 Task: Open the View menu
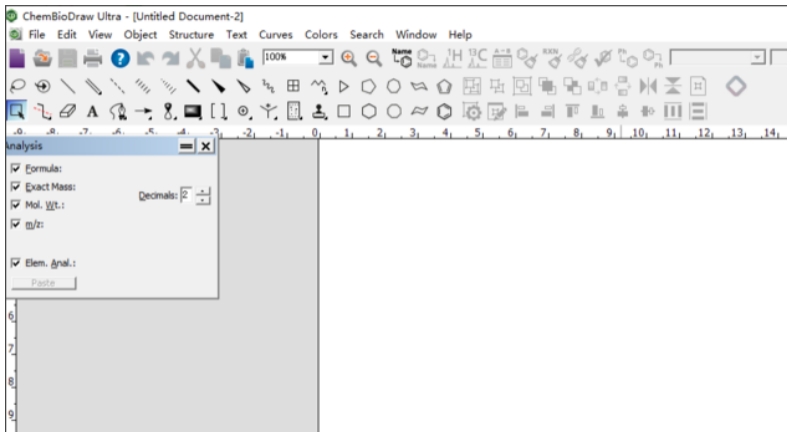100,34
